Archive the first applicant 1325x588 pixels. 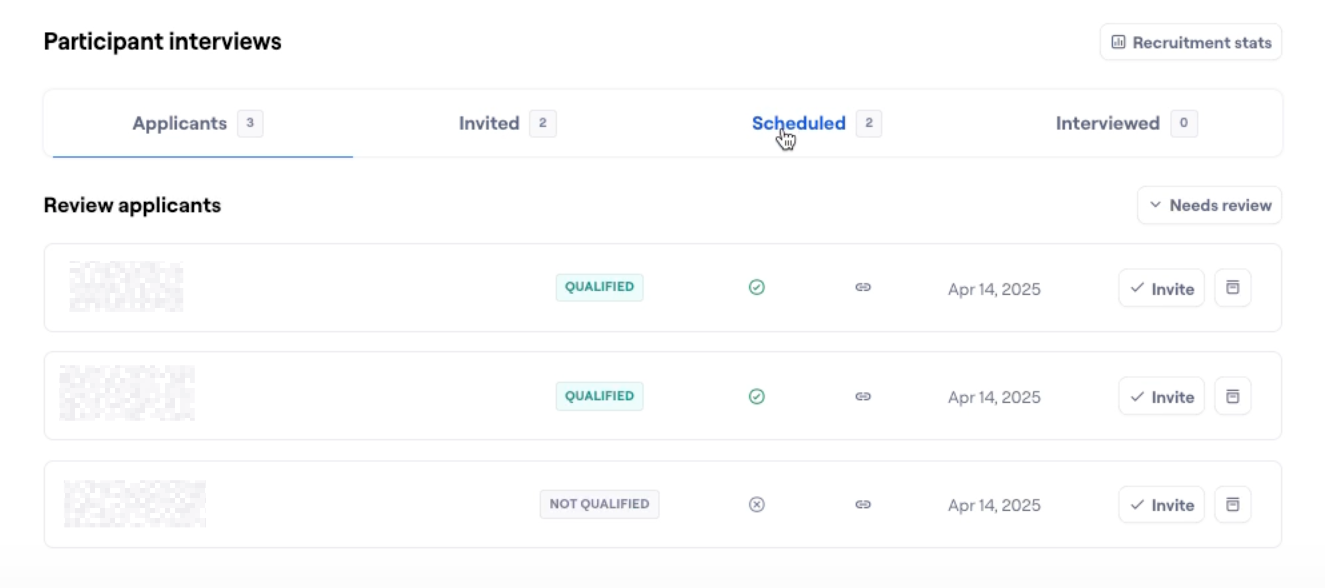click(x=1233, y=288)
